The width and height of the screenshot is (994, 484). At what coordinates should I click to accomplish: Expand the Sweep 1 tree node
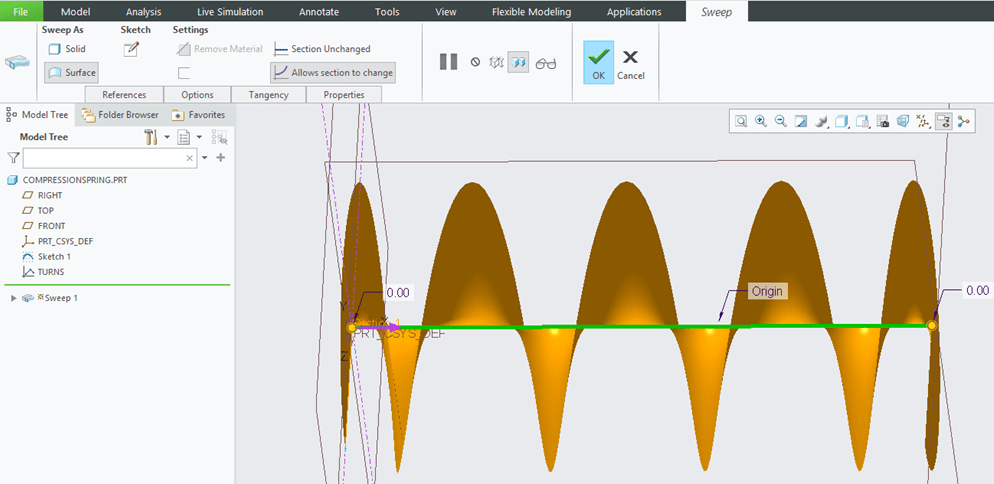click(13, 298)
